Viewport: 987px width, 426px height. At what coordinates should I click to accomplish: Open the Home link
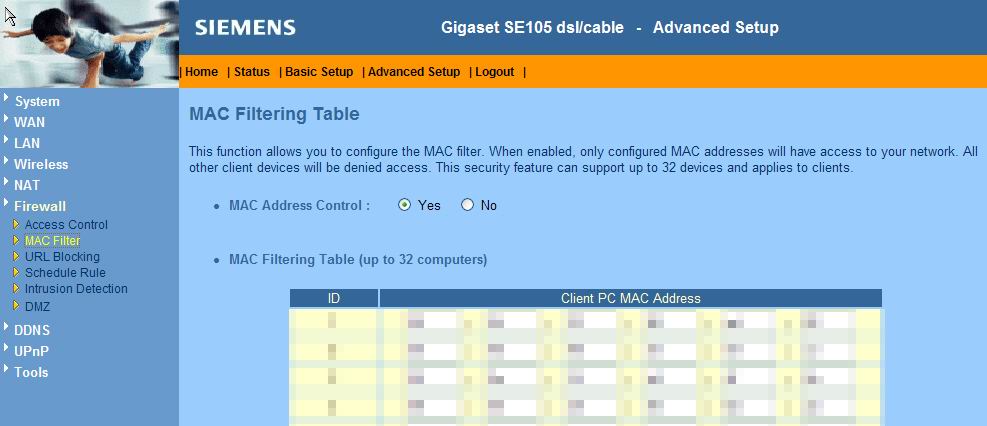(202, 72)
